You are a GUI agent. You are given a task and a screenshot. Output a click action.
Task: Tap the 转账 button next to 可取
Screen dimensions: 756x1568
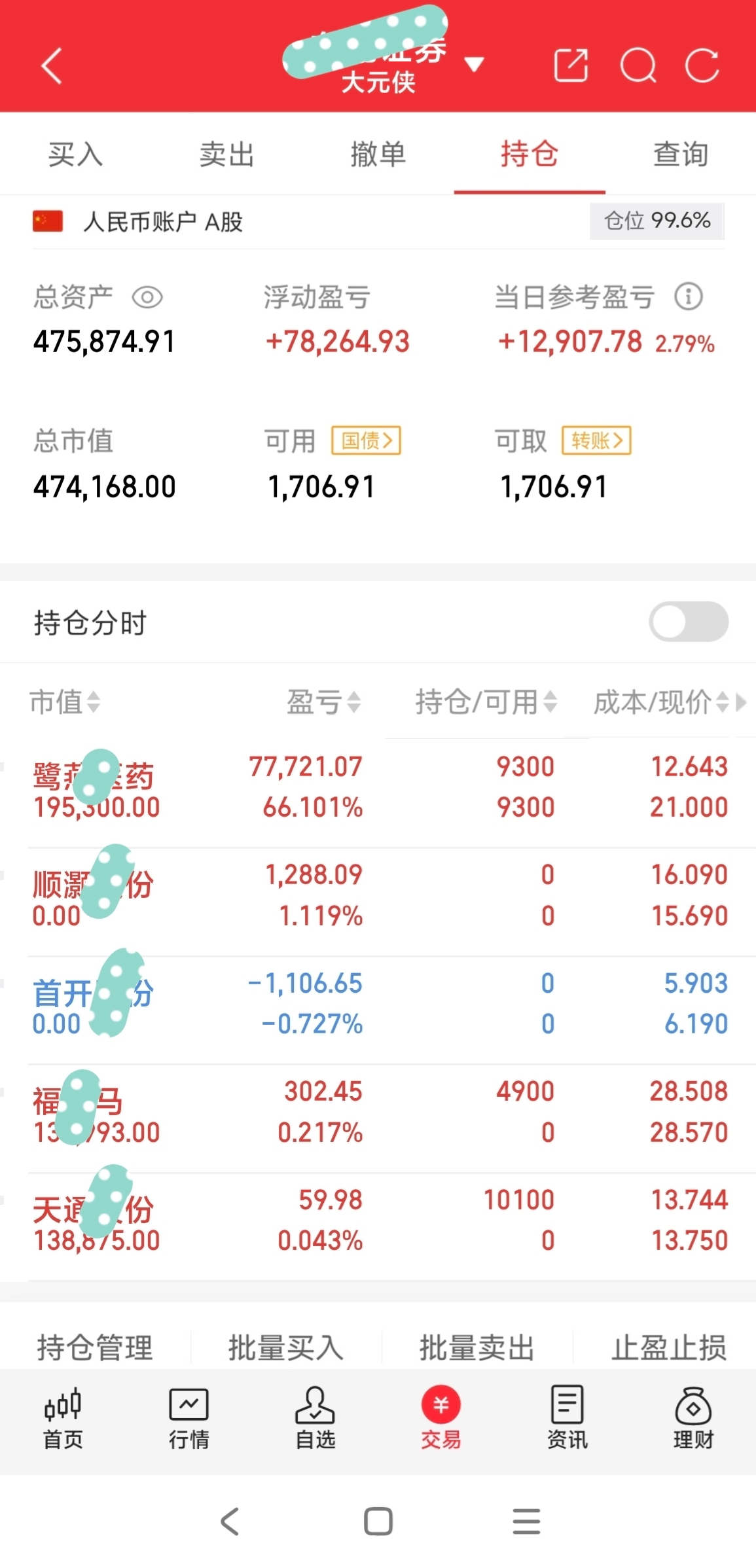[x=596, y=440]
